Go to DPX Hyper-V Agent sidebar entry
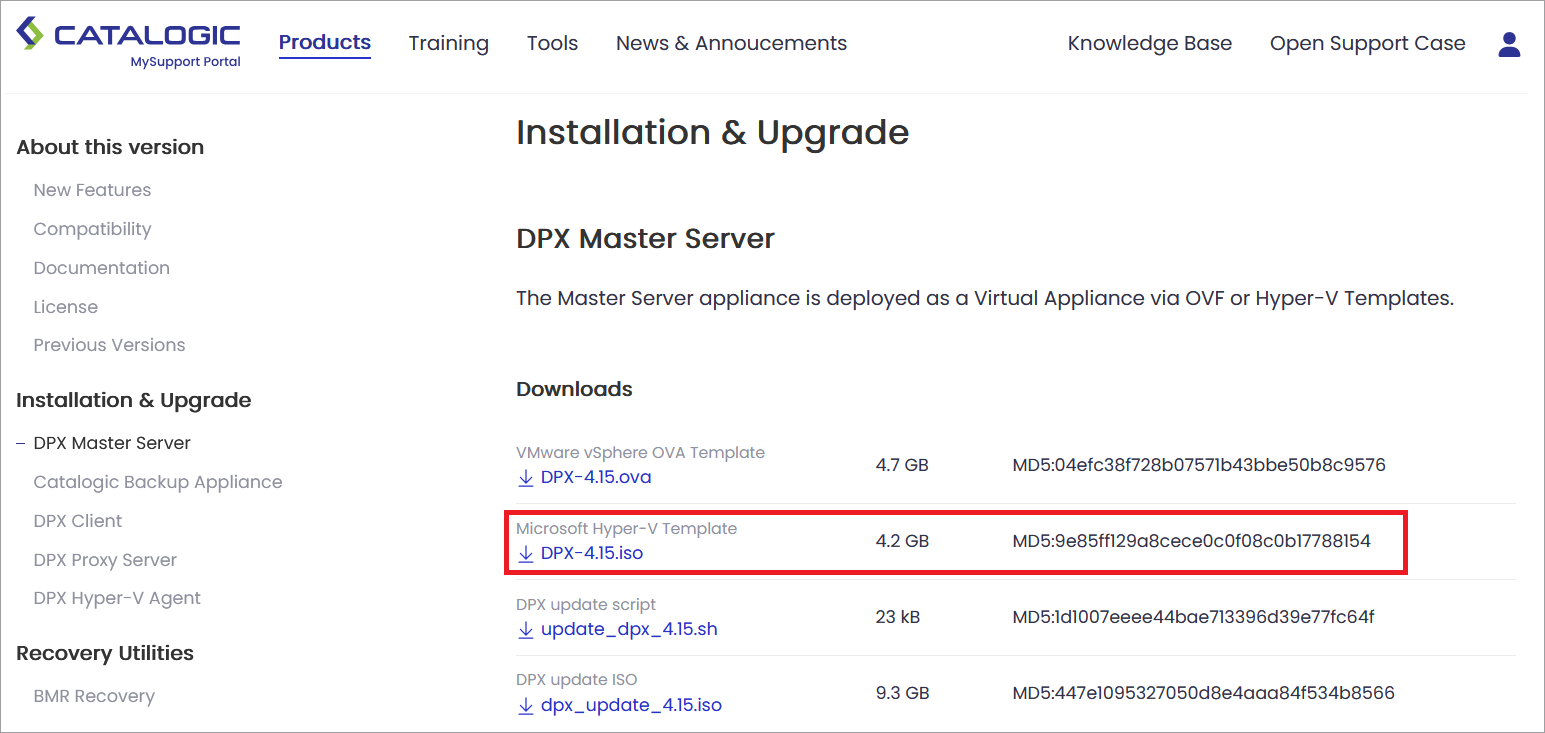 [x=117, y=598]
